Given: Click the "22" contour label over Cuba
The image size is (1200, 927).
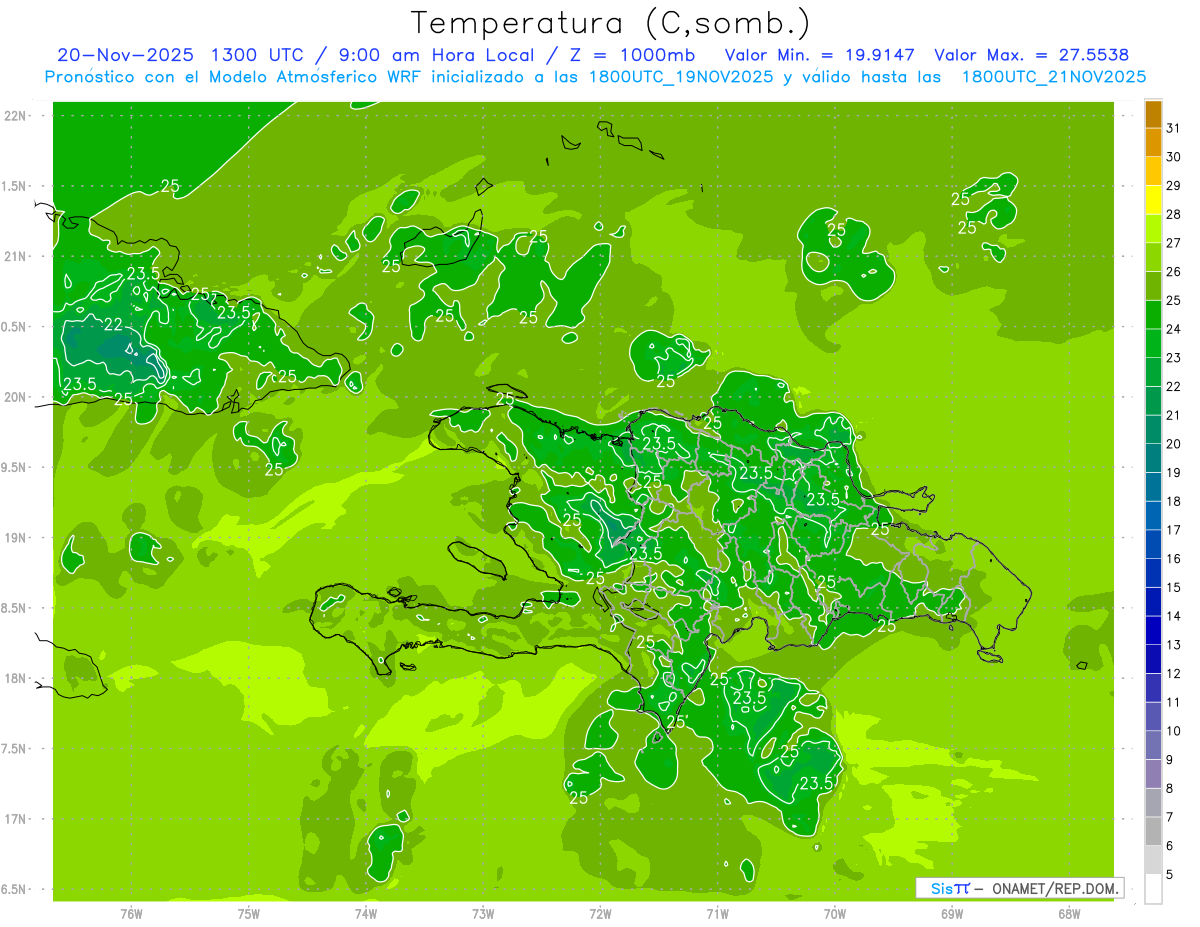Looking at the screenshot, I should pos(113,325).
